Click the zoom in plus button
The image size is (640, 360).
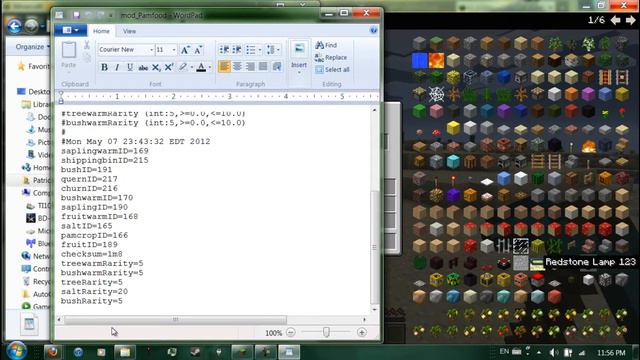point(362,333)
